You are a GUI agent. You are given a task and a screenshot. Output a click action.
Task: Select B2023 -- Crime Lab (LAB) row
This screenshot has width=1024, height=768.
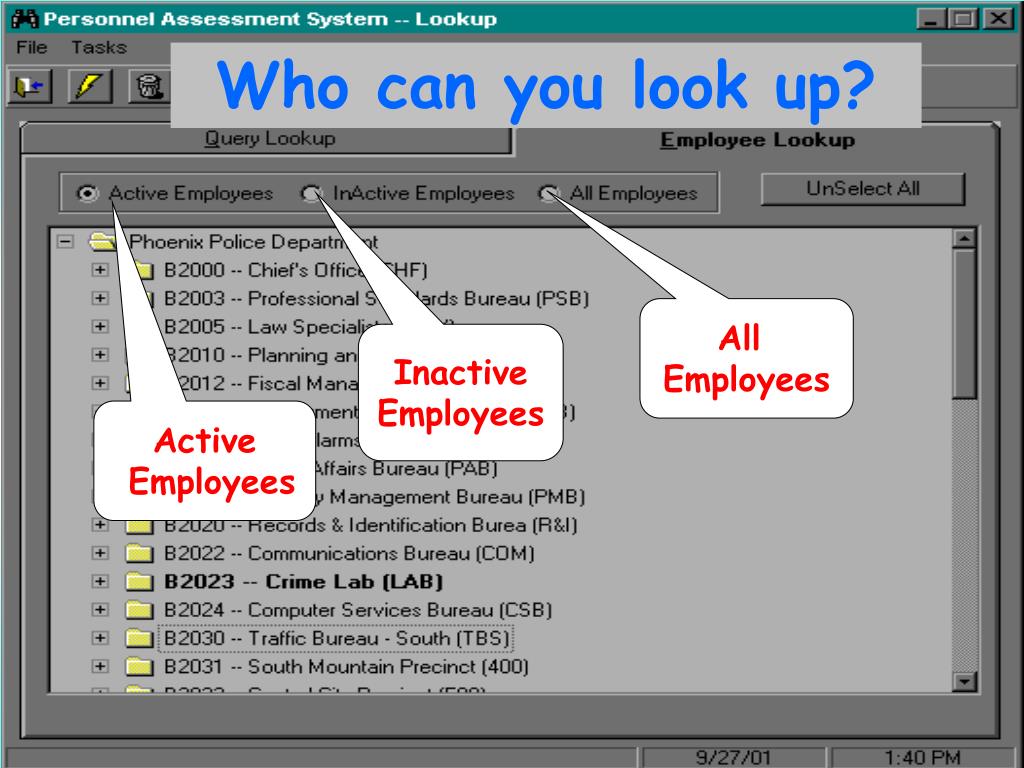coord(303,582)
